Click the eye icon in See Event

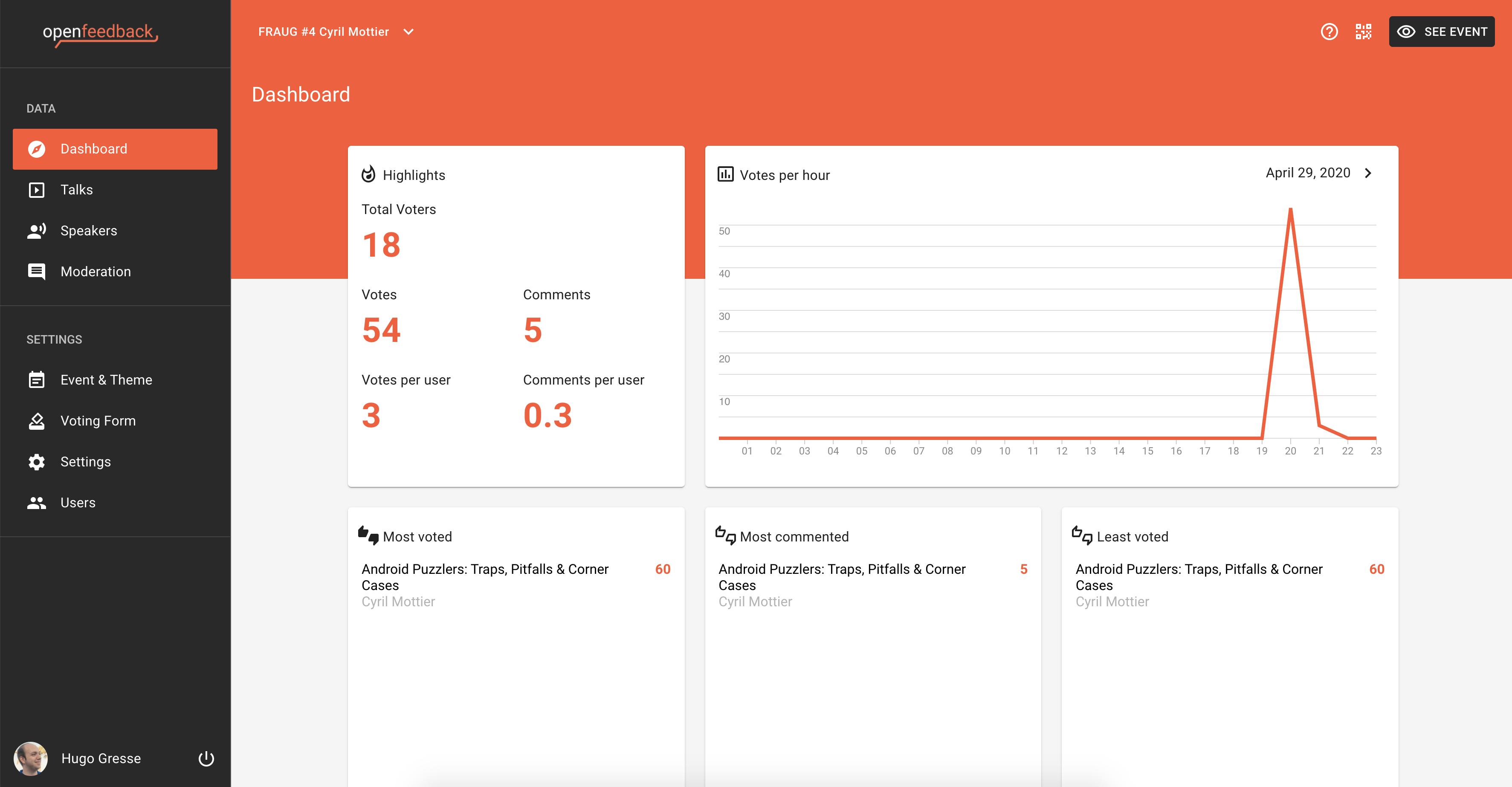click(x=1406, y=32)
